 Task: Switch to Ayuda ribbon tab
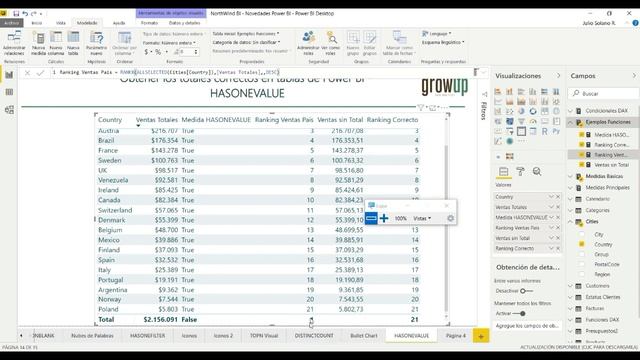(119, 23)
